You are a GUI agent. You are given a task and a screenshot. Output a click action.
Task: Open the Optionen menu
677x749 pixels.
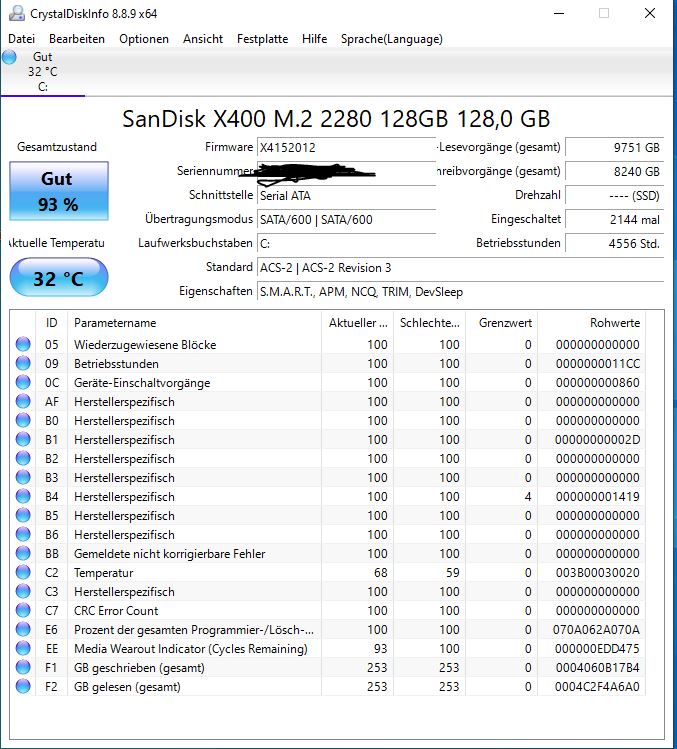[x=144, y=39]
